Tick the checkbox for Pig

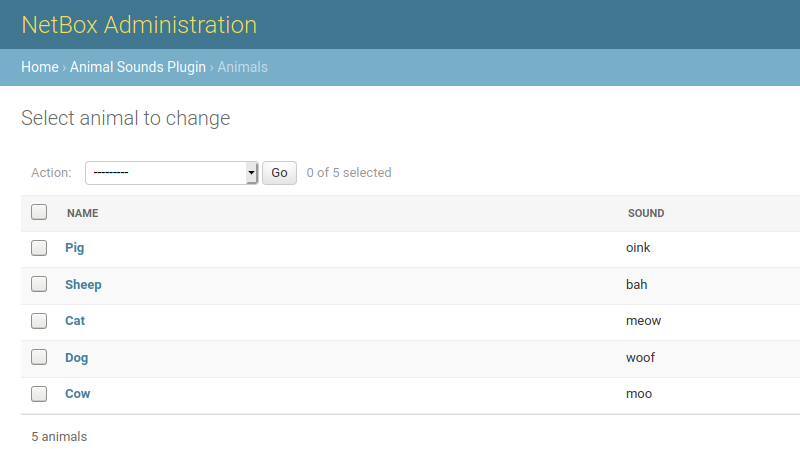pyautogui.click(x=39, y=248)
